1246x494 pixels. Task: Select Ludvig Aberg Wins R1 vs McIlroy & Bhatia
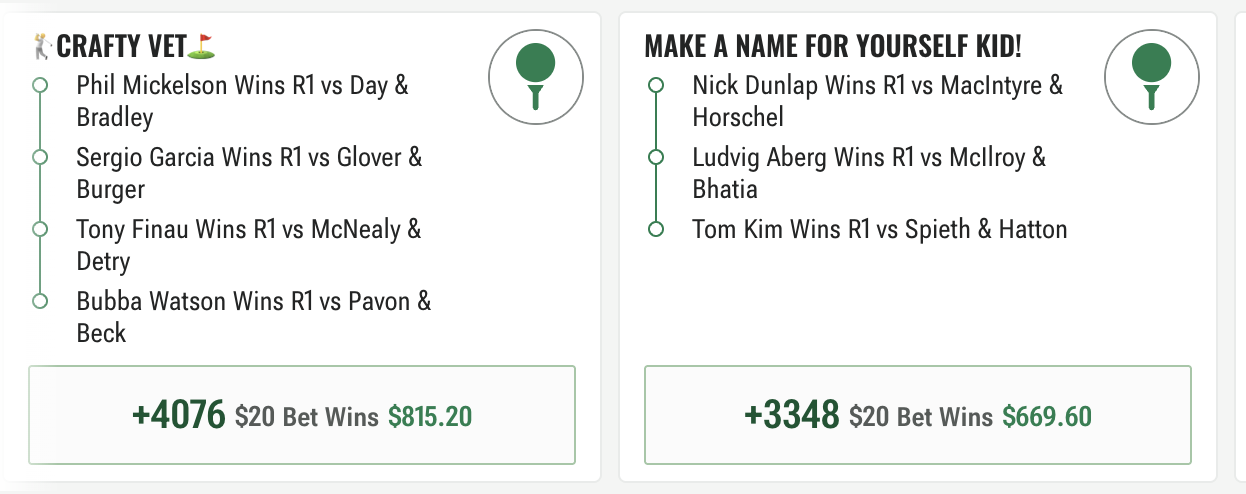coord(869,173)
